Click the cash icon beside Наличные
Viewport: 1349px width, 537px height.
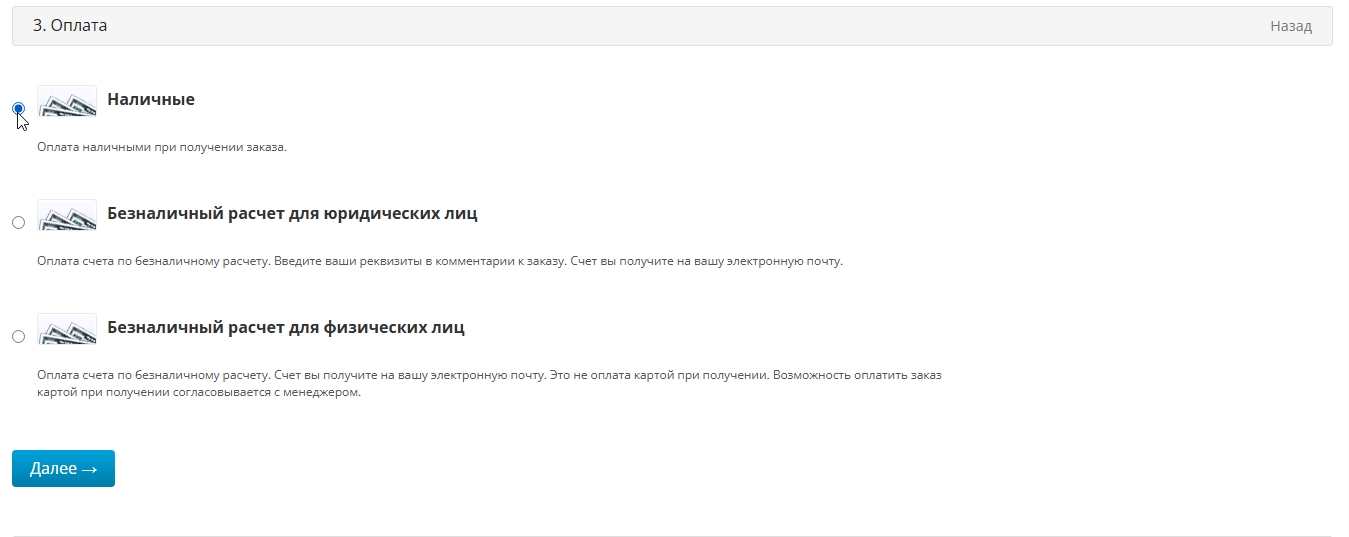point(67,101)
